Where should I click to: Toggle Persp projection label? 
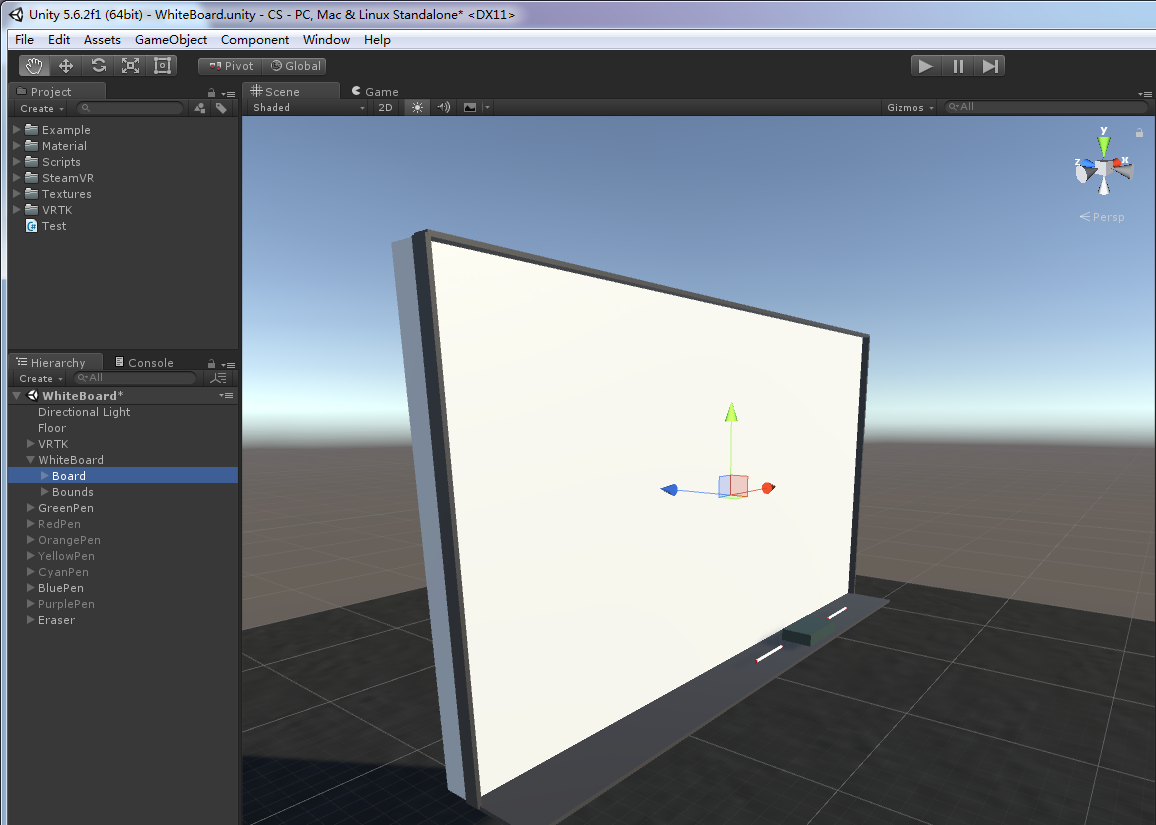(1102, 217)
